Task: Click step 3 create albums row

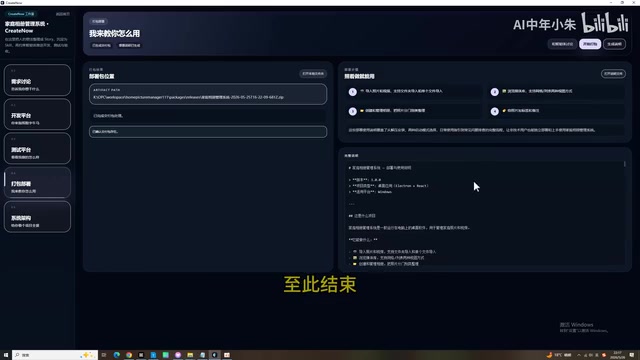Action: point(413,111)
